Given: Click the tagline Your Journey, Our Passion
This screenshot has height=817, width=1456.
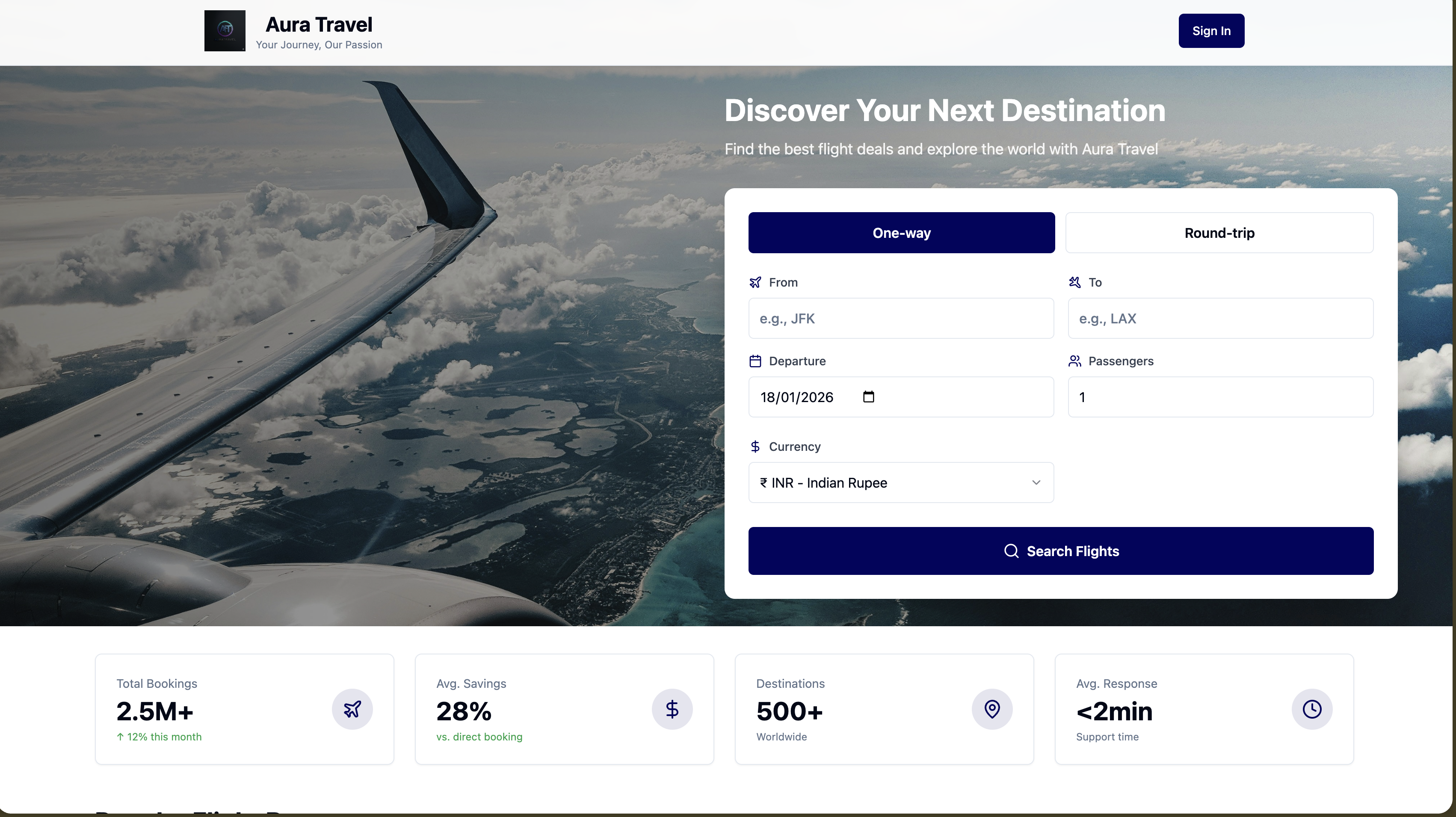Looking at the screenshot, I should pyautogui.click(x=319, y=44).
